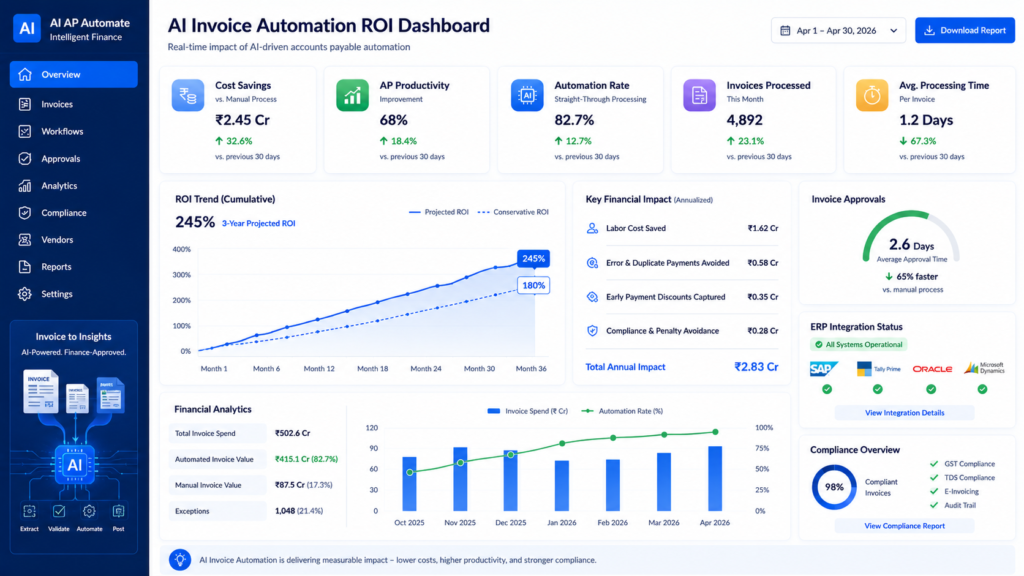
Task: Click the Post step icon
Action: (118, 511)
